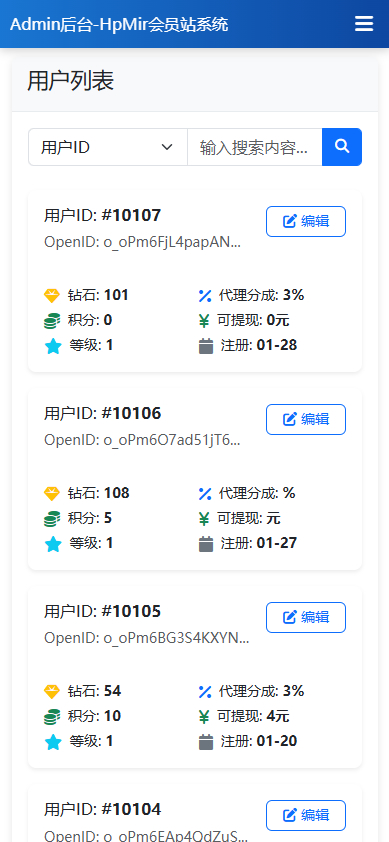Click percent icon in user #10105 card

tap(205, 691)
